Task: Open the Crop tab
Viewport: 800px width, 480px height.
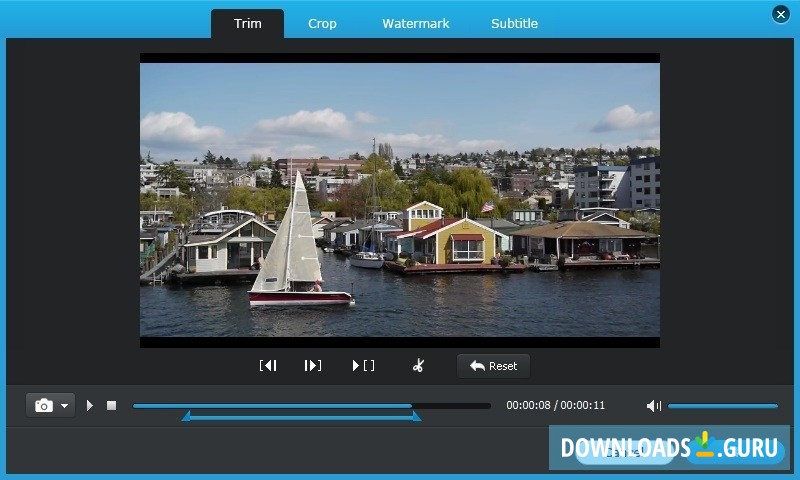Action: pos(322,23)
